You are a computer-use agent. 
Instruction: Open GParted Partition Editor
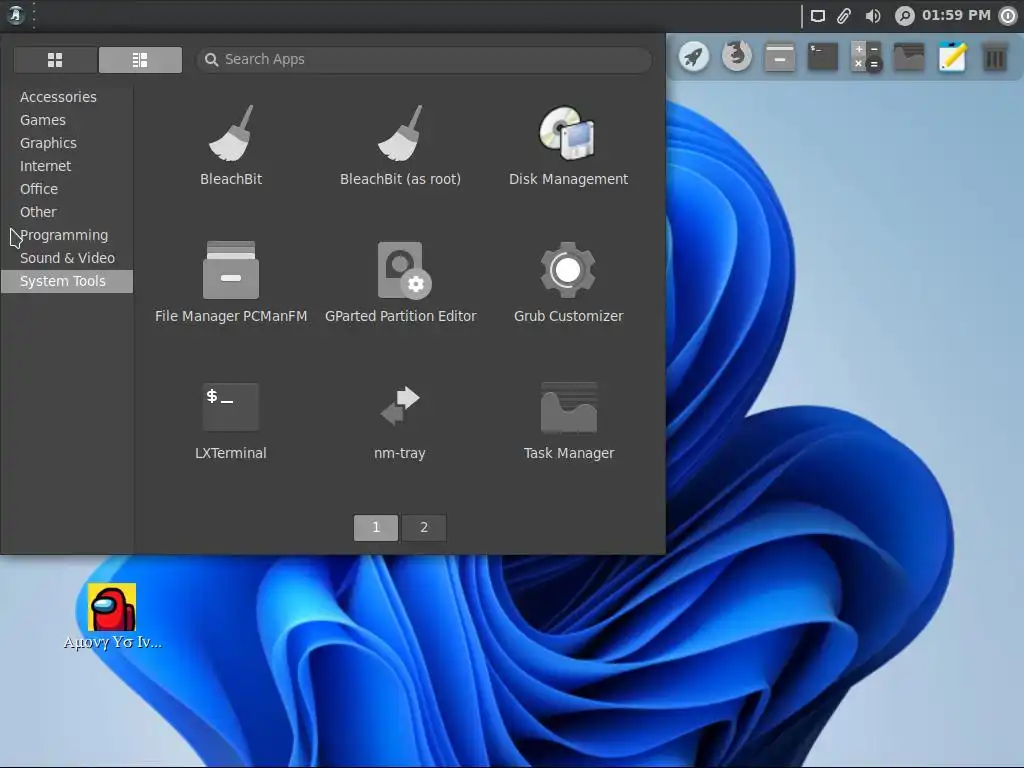coord(400,282)
